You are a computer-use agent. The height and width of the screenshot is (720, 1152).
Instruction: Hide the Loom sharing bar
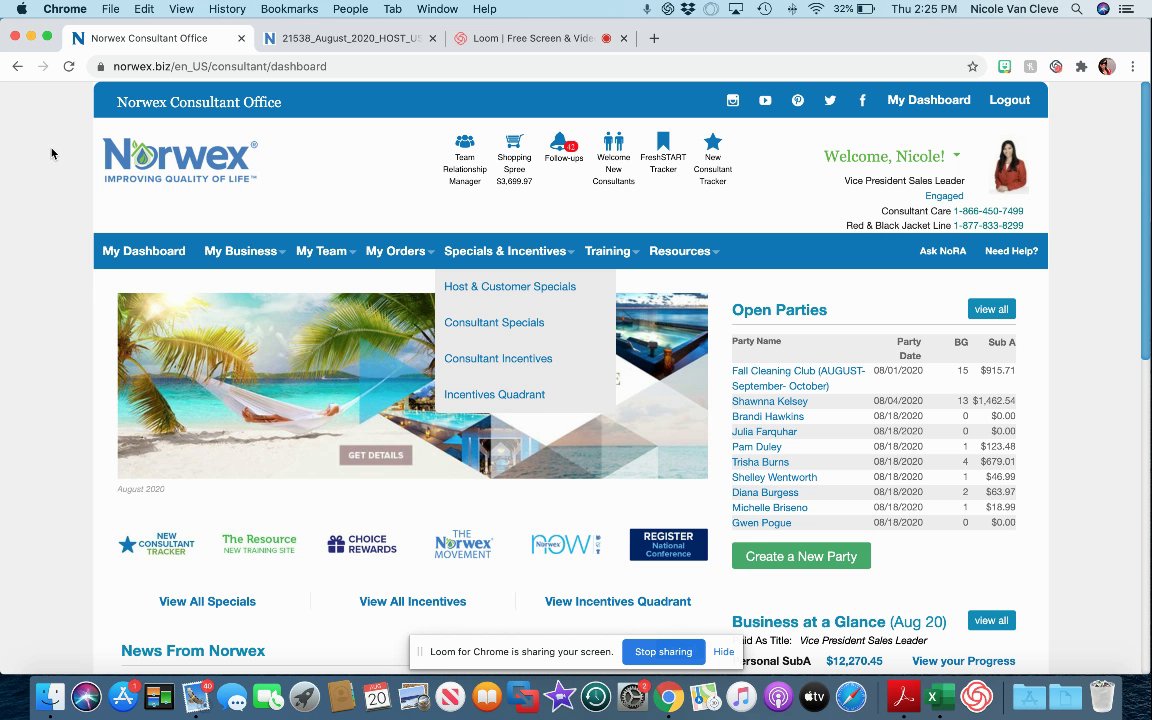pos(723,652)
